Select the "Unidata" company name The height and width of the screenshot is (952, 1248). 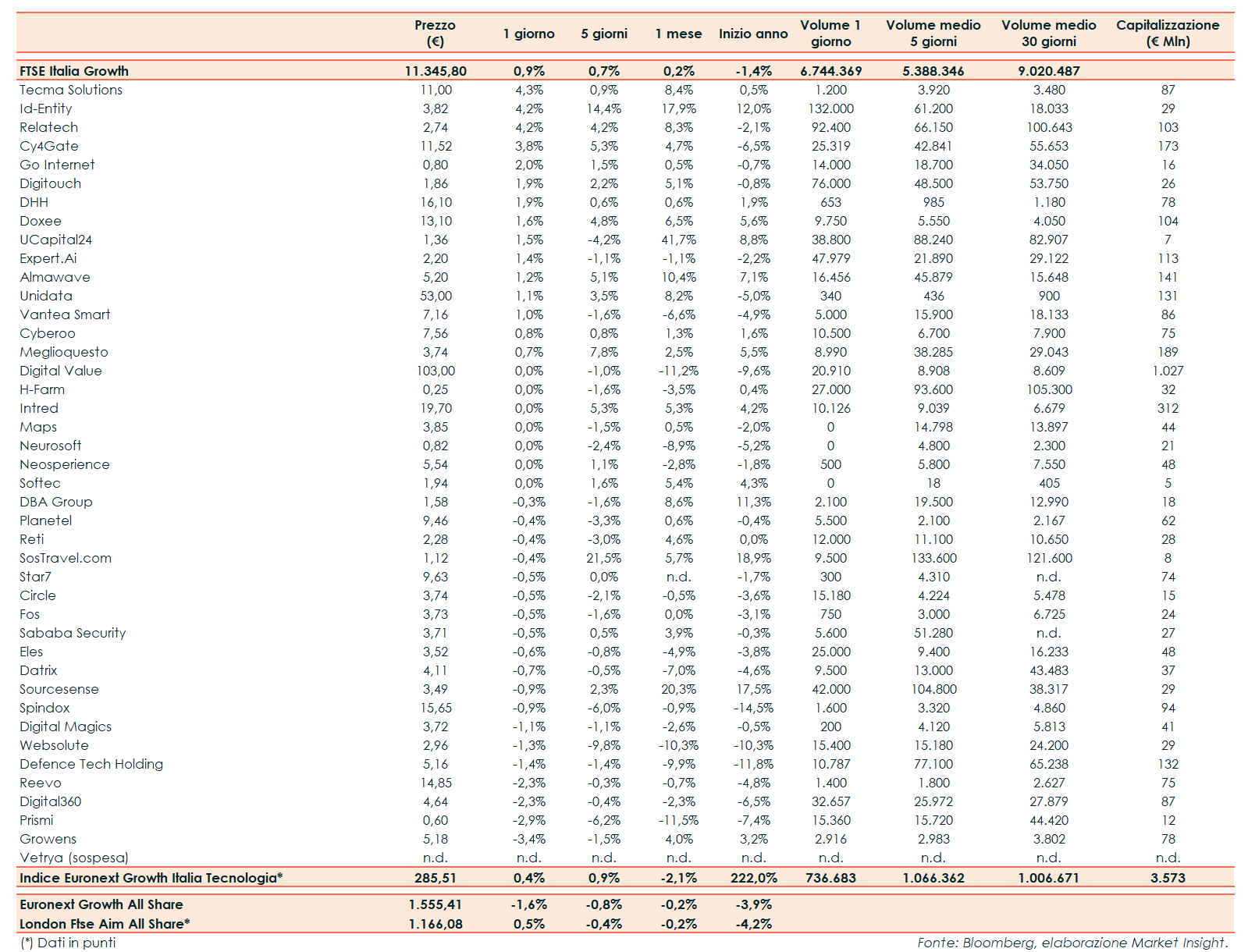[46, 296]
